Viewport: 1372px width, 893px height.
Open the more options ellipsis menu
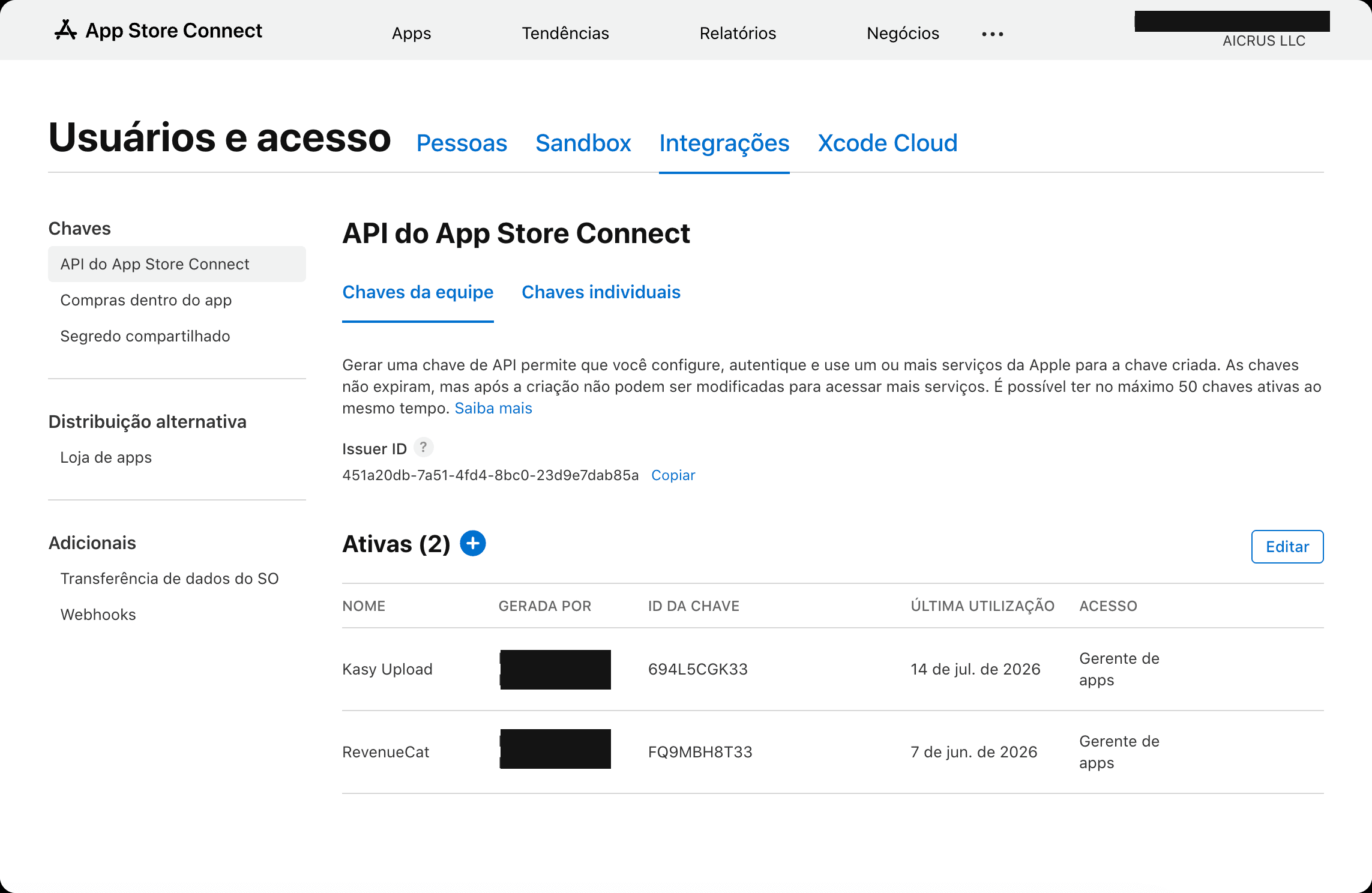(993, 34)
